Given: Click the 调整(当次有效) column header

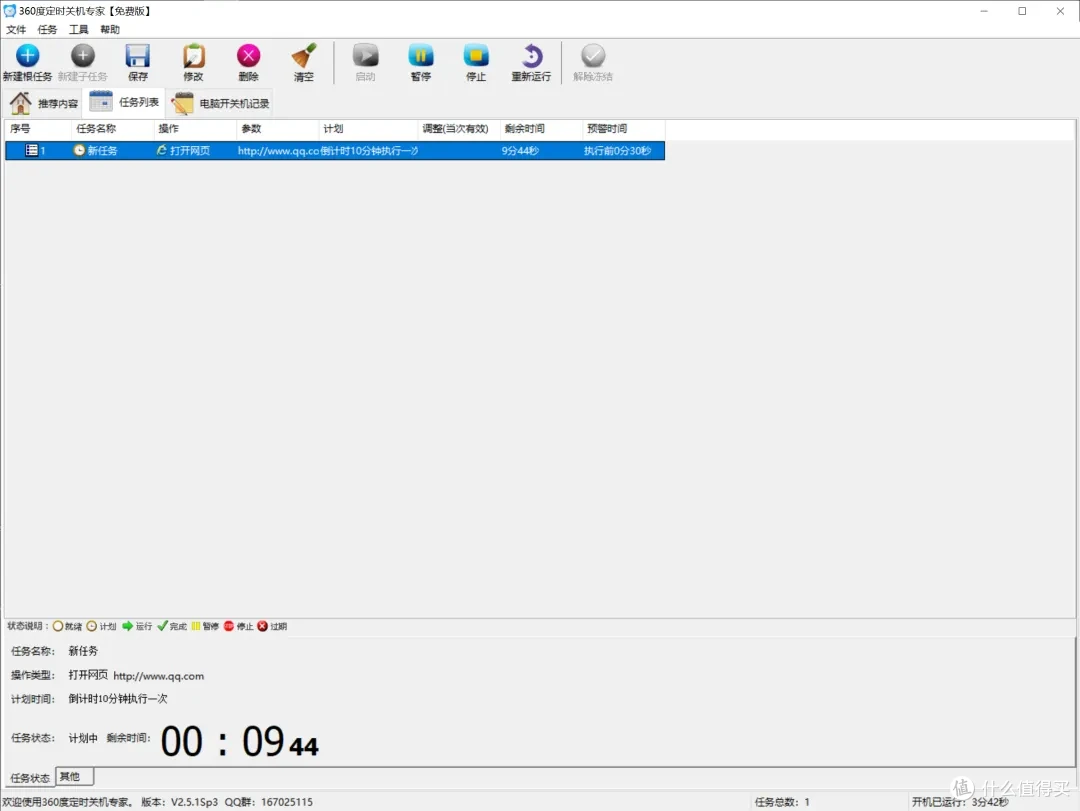Looking at the screenshot, I should click(x=459, y=129).
